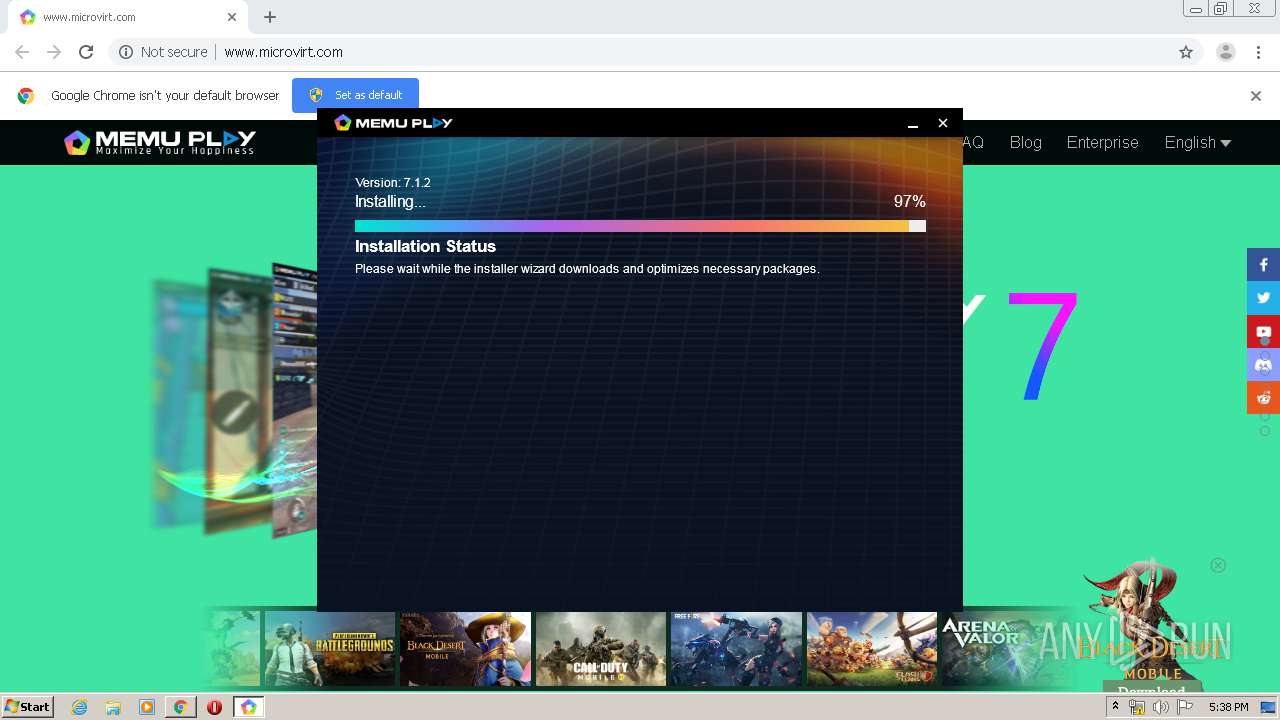
Task: Open Windows Explorer folder in taskbar
Action: [113, 707]
